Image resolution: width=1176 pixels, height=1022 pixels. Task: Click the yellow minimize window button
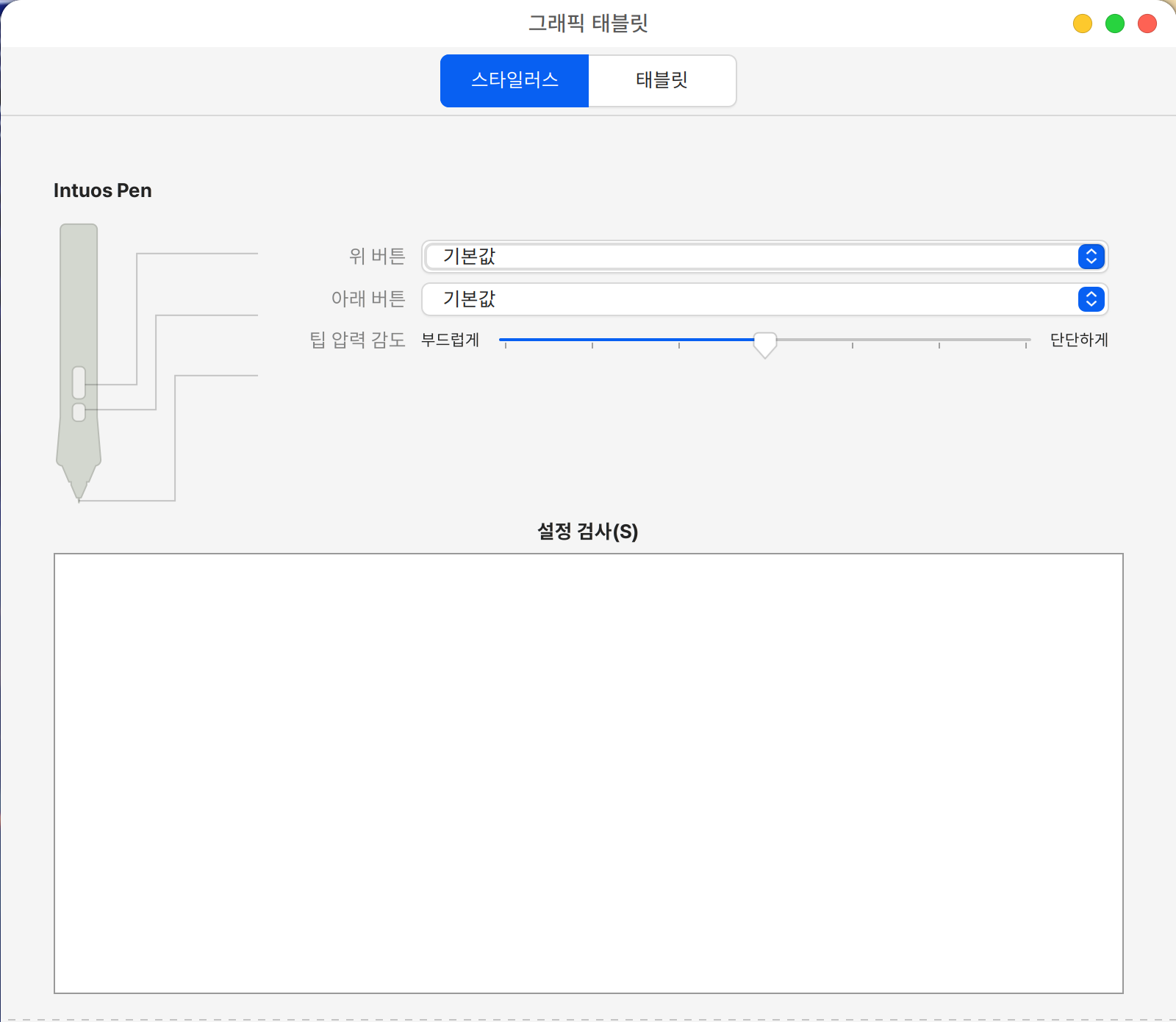(x=1083, y=24)
